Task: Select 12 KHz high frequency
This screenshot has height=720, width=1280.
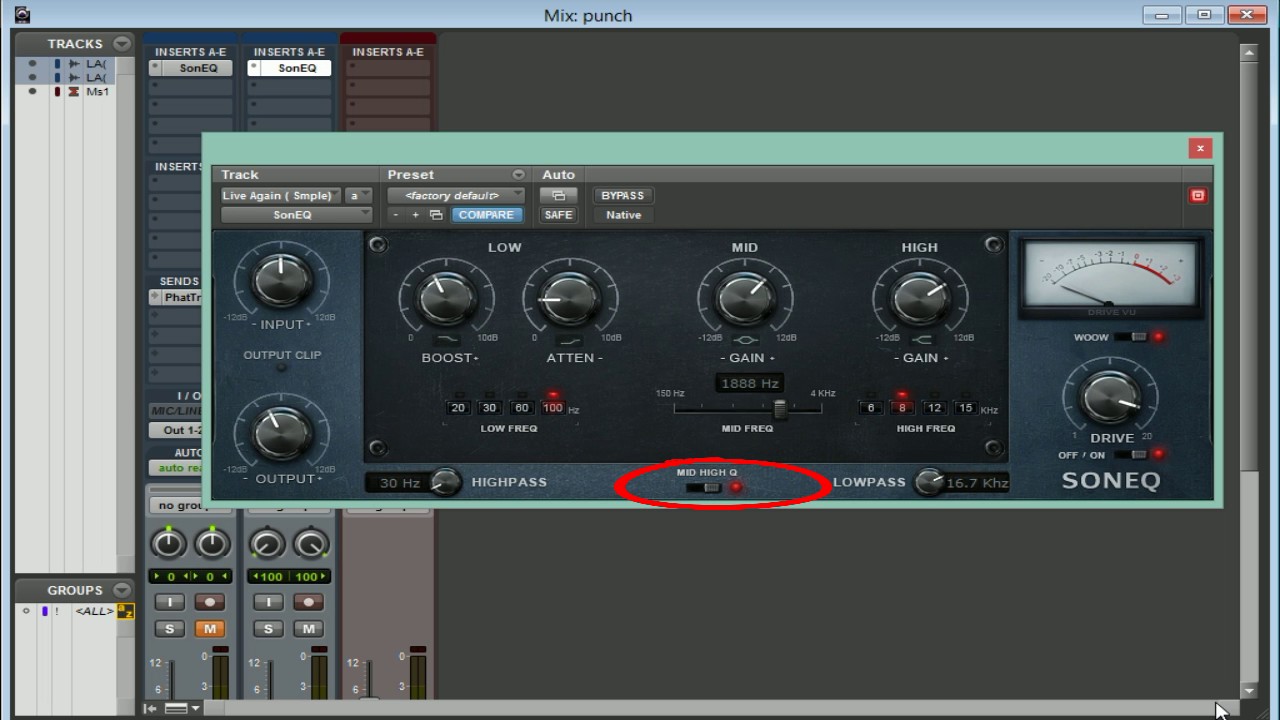Action: pyautogui.click(x=933, y=408)
